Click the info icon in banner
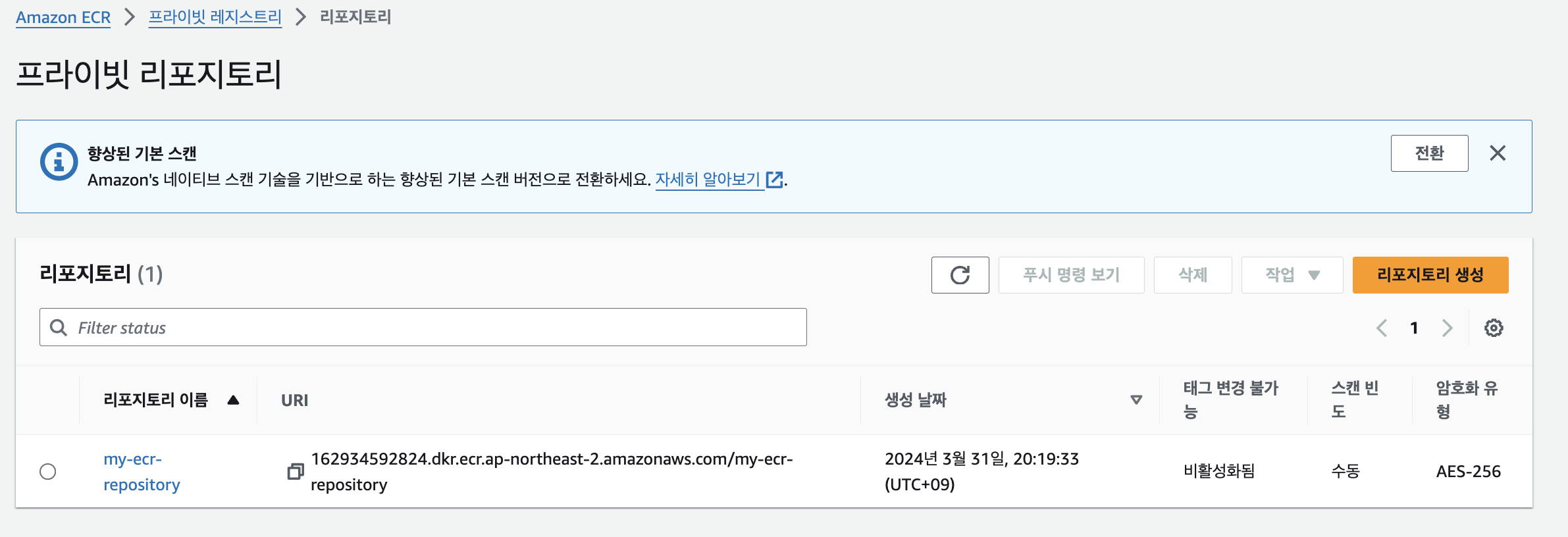Screen dimensions: 1568x537 click(59, 161)
